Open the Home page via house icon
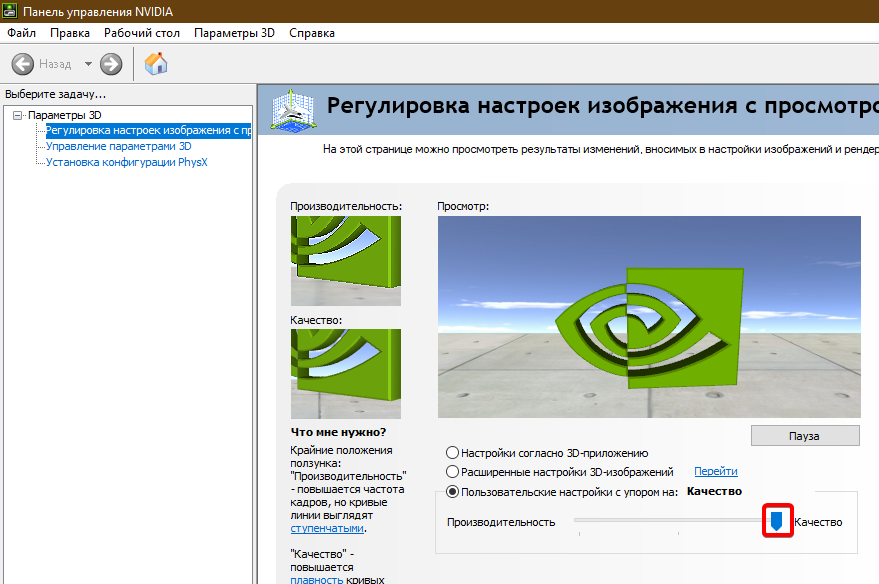The height and width of the screenshot is (584, 879). (x=156, y=63)
